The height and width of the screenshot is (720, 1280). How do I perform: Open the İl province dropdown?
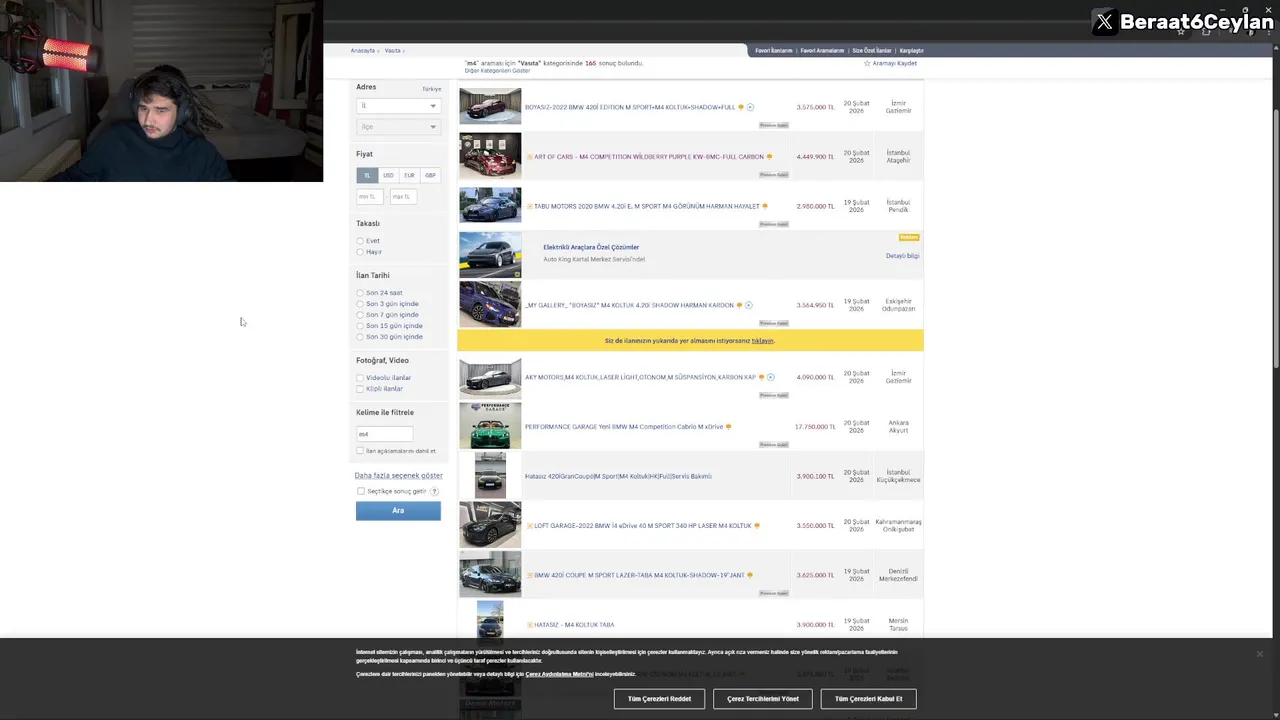pyautogui.click(x=398, y=105)
